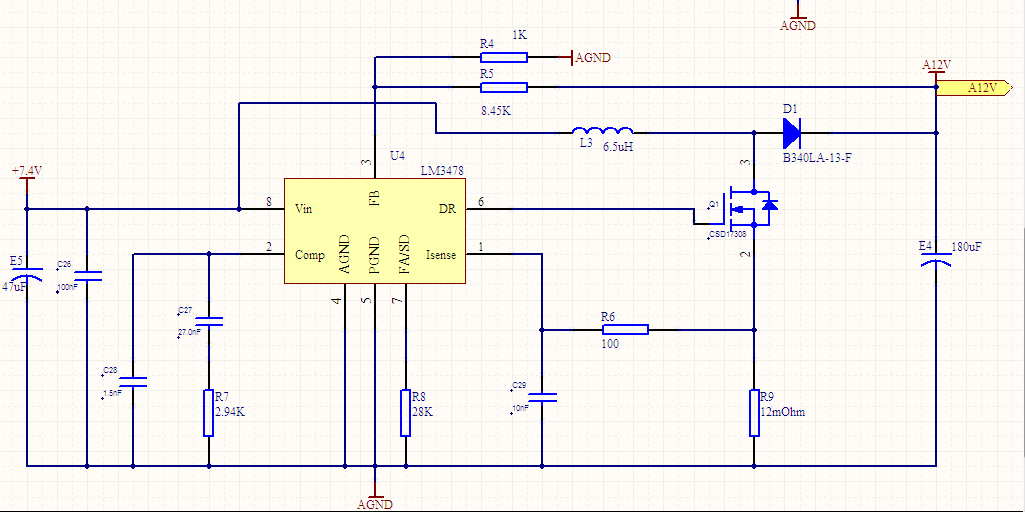Select the R5 resistor symbol

pos(503,87)
